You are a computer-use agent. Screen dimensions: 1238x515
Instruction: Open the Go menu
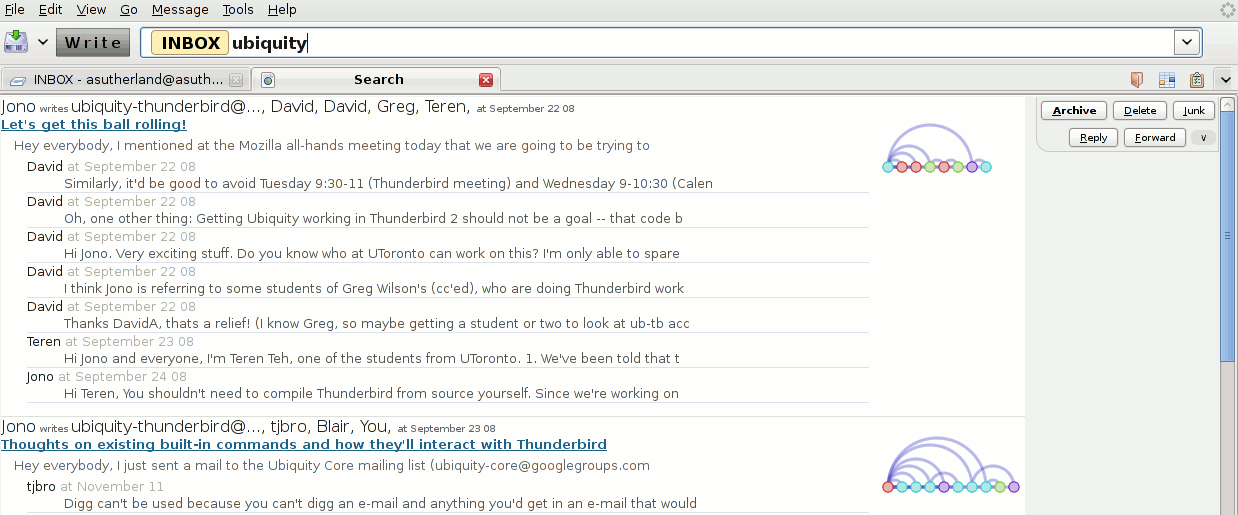(129, 9)
